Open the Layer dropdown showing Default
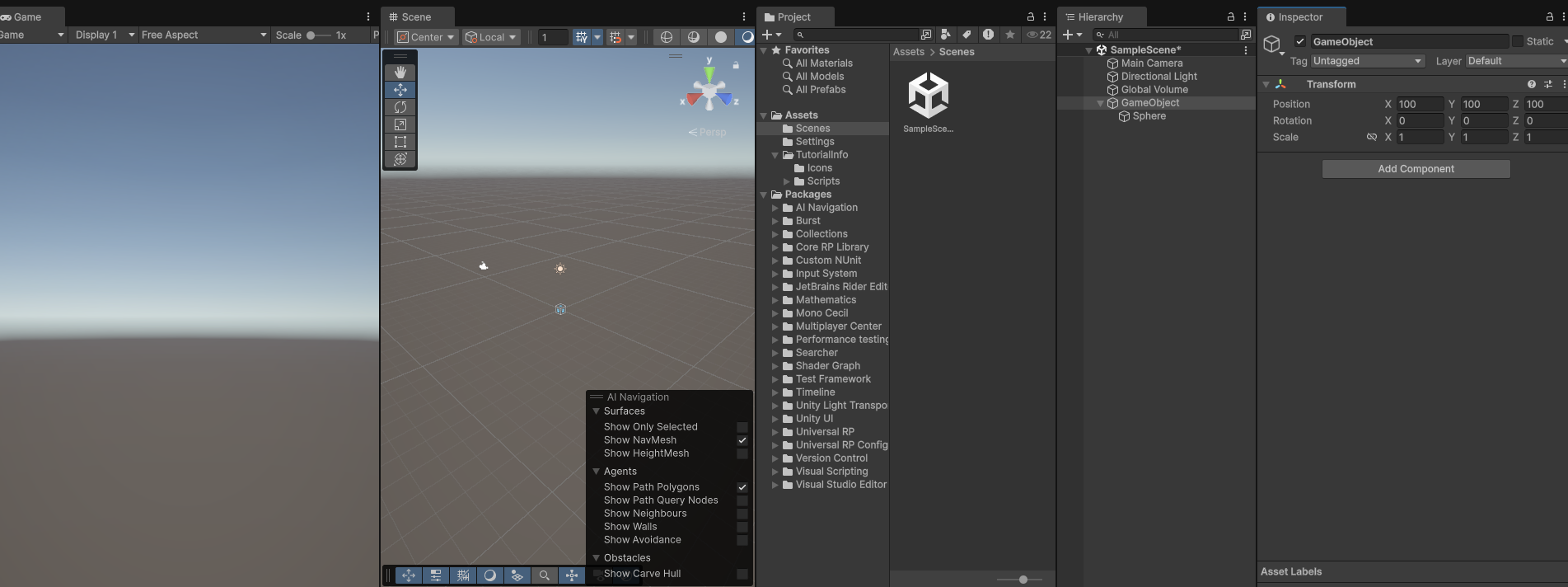Image resolution: width=1568 pixels, height=587 pixels. 1516,61
